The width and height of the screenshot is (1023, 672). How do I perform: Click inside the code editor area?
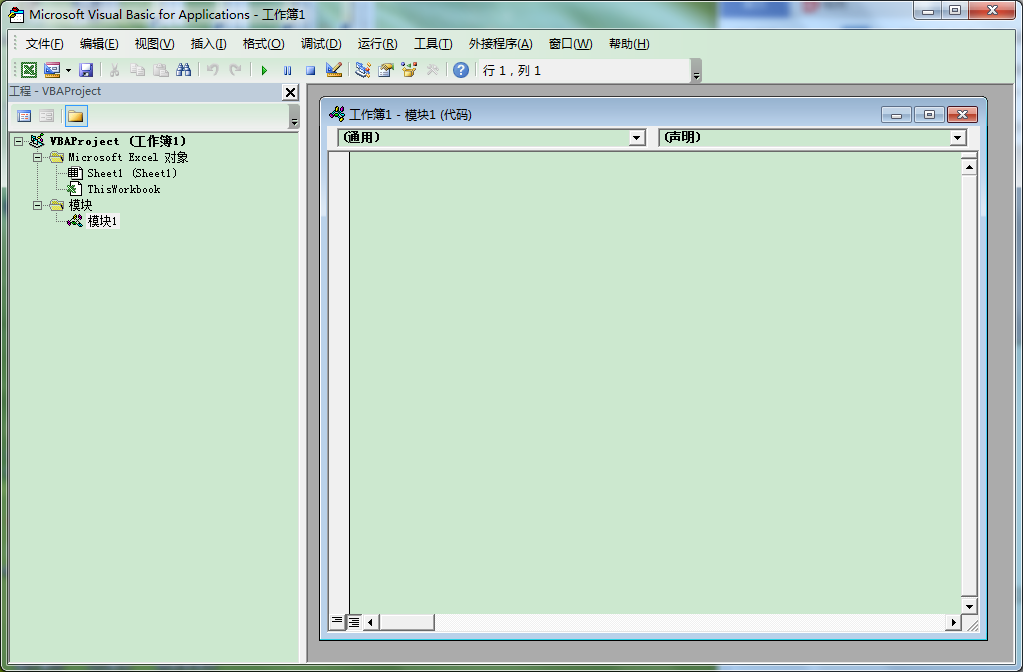655,382
